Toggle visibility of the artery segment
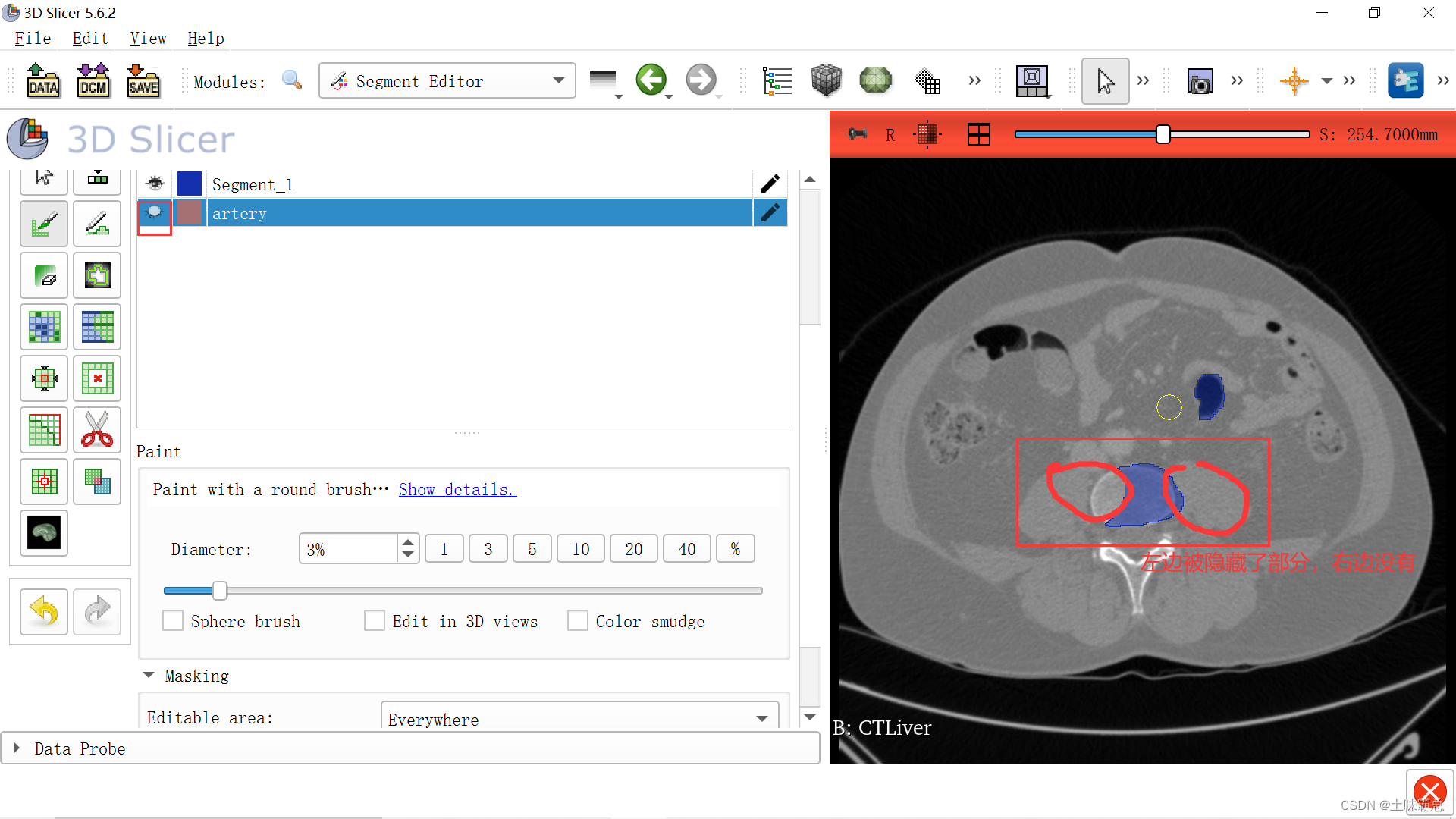 tap(154, 213)
